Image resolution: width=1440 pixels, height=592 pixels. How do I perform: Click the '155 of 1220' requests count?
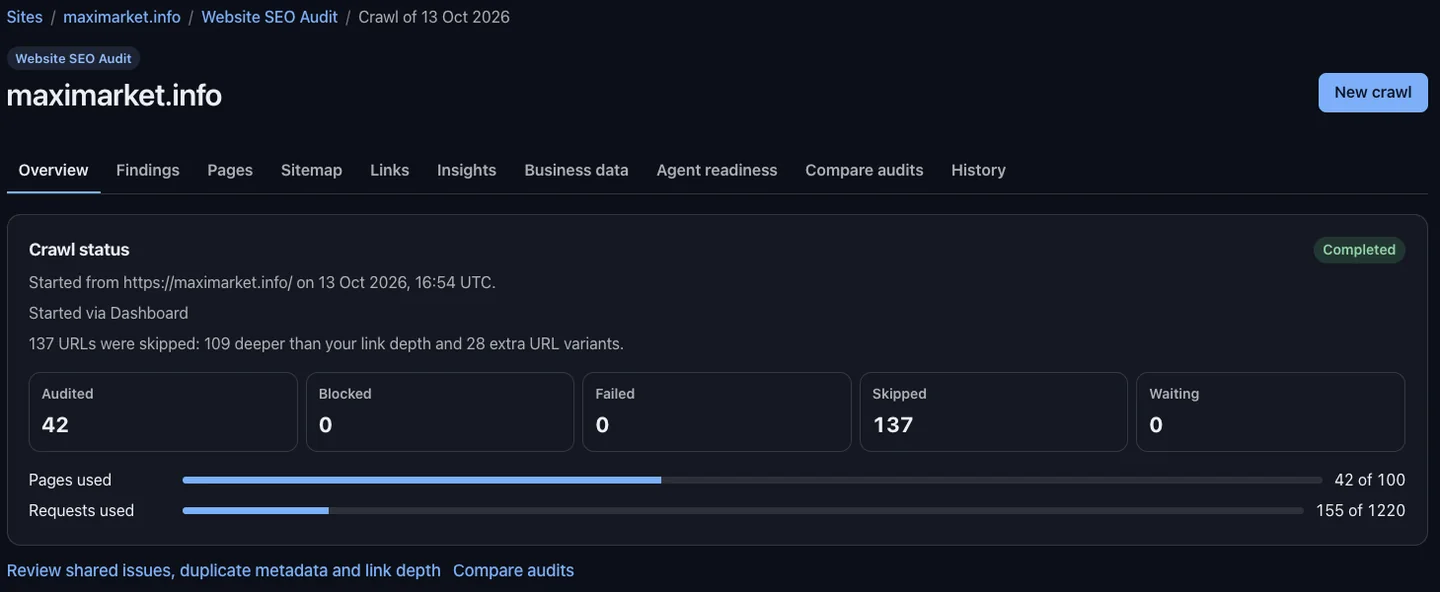(x=1361, y=511)
